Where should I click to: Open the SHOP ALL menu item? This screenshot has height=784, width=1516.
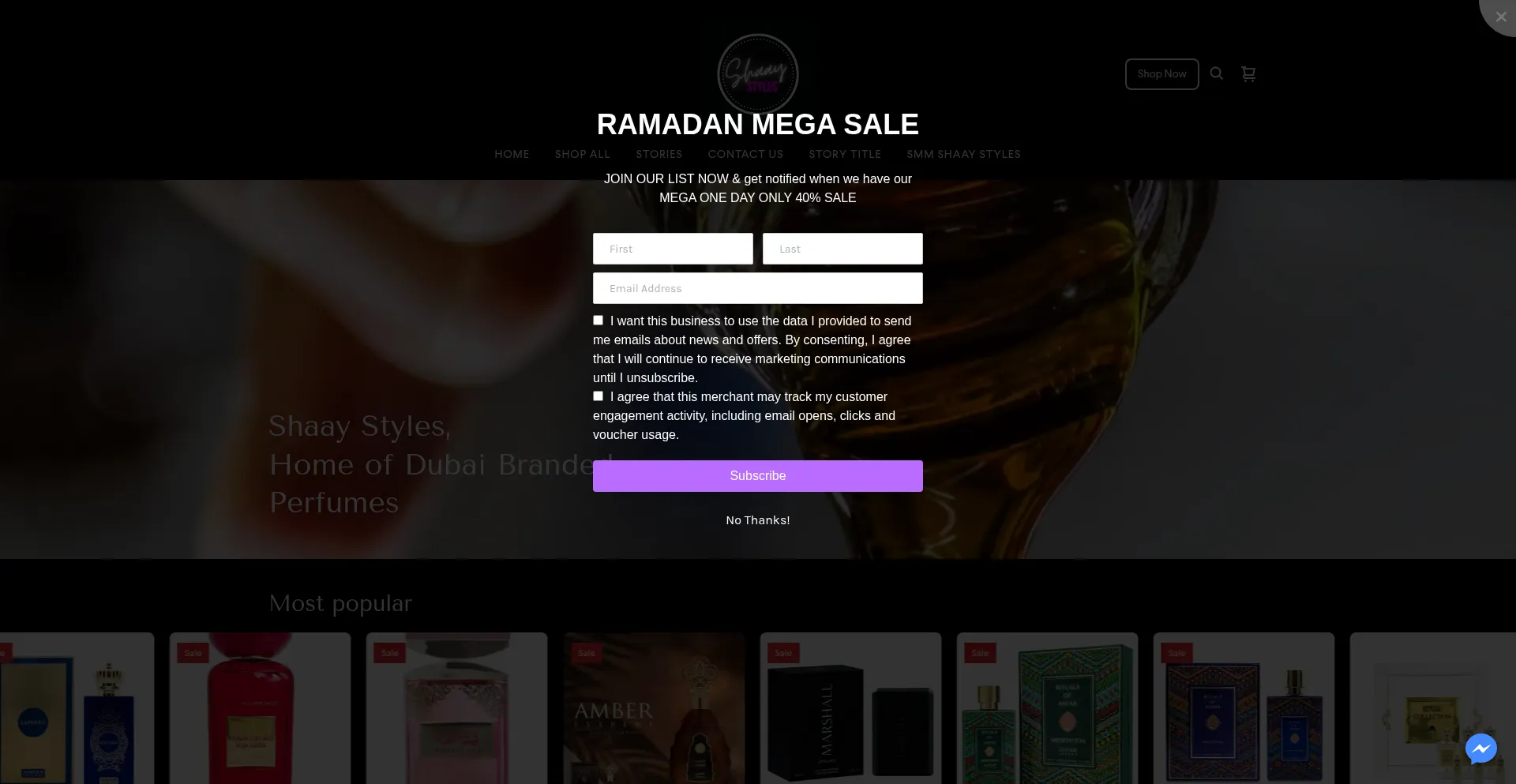click(x=583, y=154)
